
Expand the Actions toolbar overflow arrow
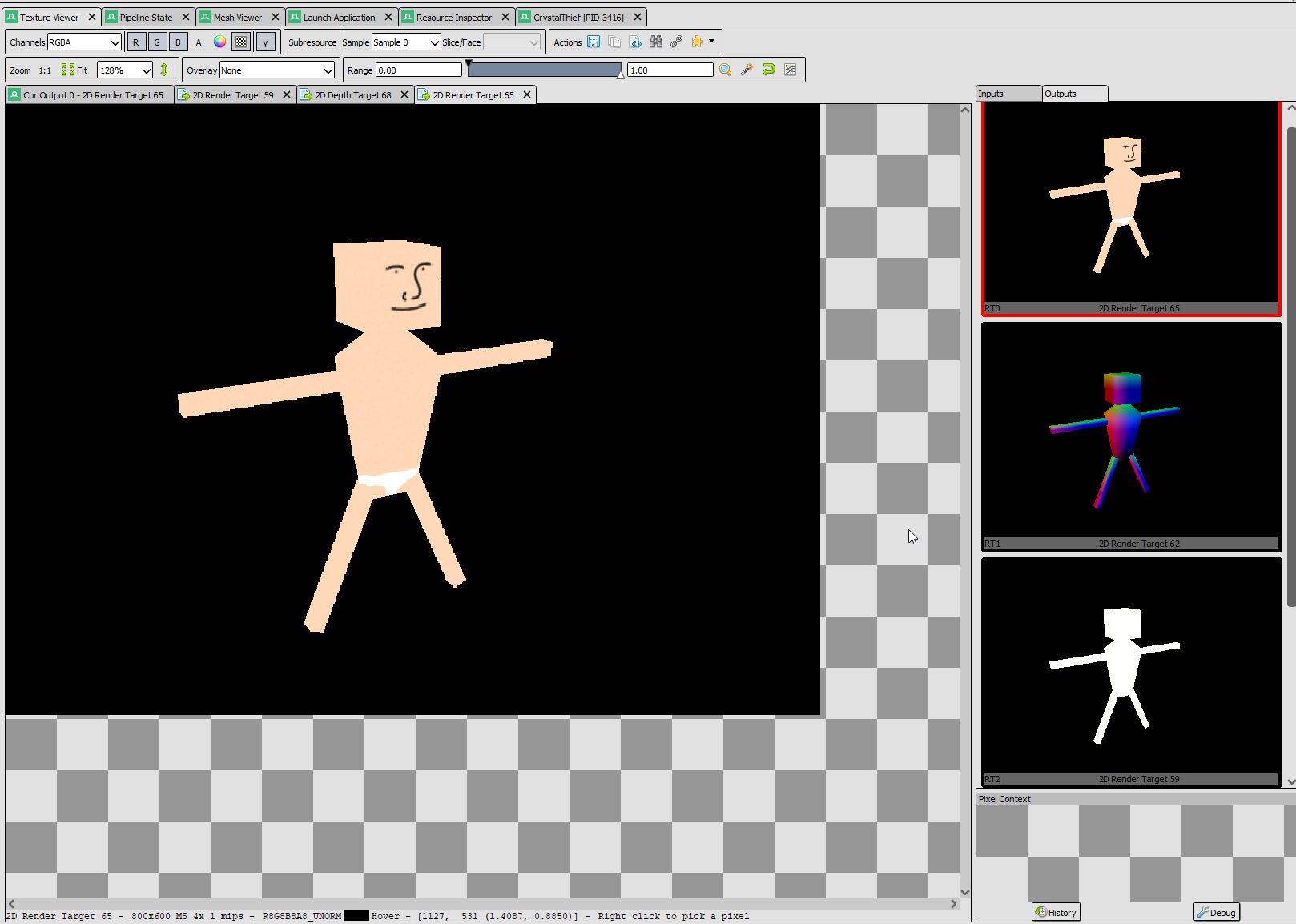tap(711, 42)
